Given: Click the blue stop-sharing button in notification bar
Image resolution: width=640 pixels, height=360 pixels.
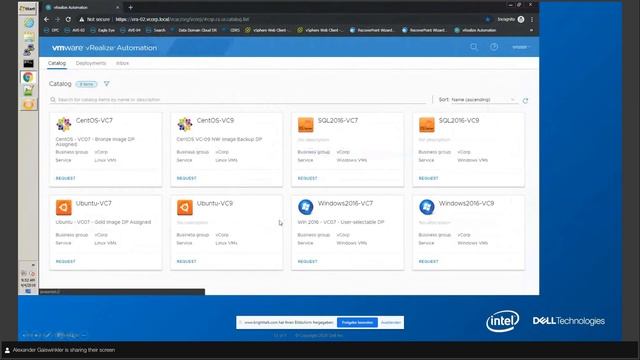Looking at the screenshot, I should 357,322.
